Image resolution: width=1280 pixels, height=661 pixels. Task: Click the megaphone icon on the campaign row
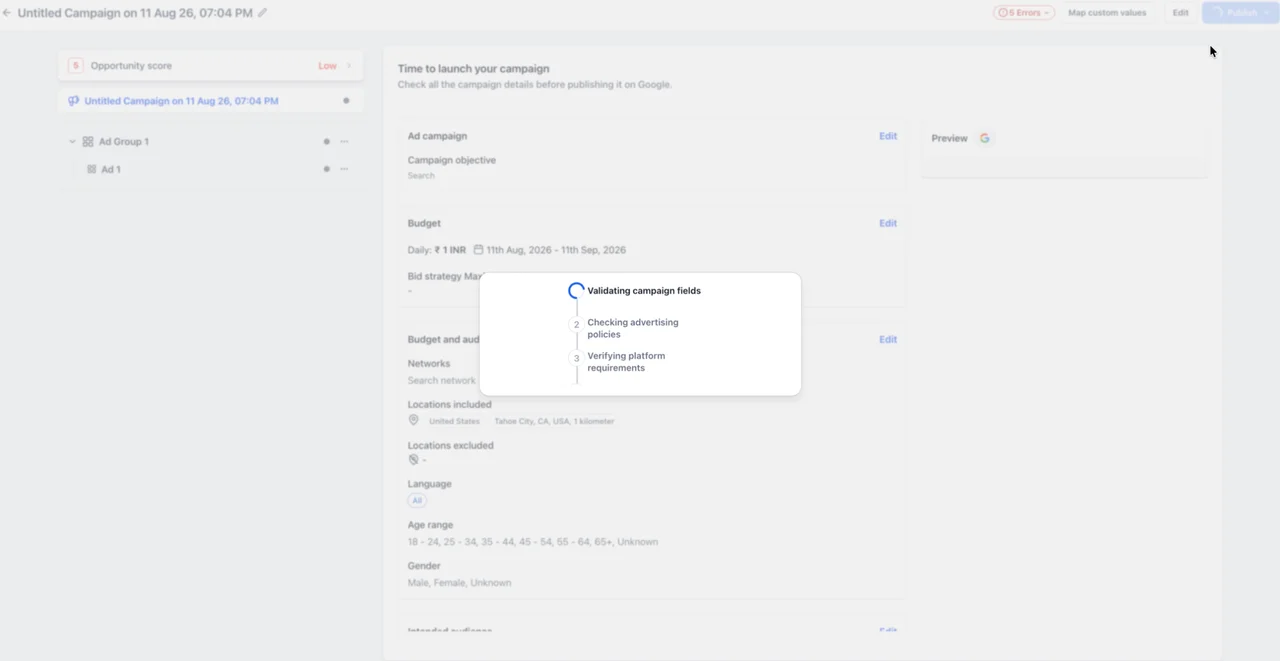coord(73,101)
